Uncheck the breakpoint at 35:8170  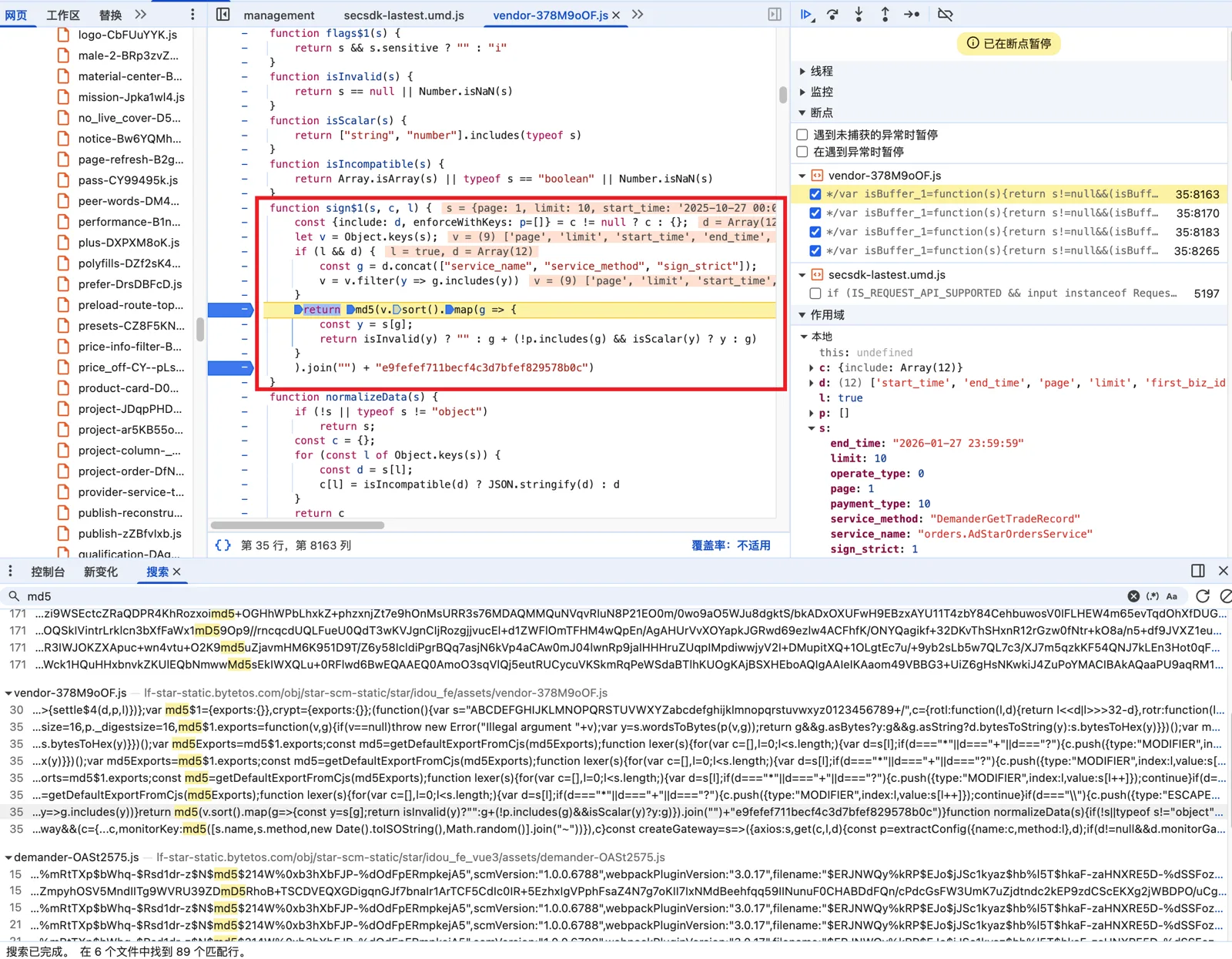tap(815, 213)
